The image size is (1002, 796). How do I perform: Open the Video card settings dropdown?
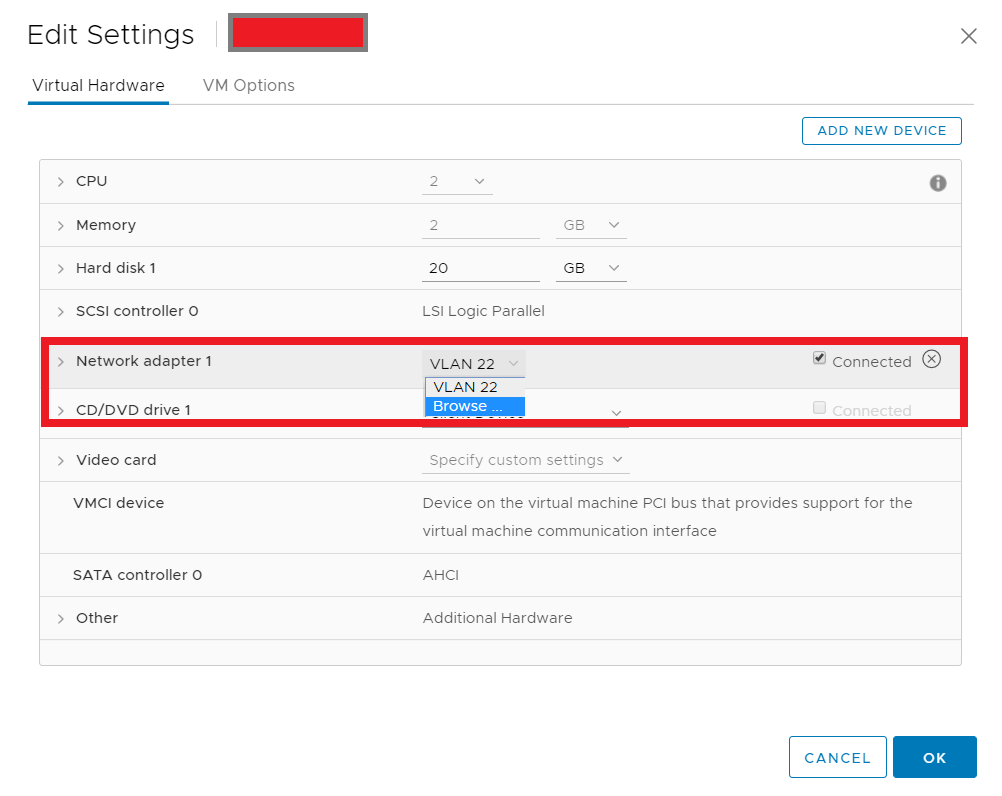526,460
